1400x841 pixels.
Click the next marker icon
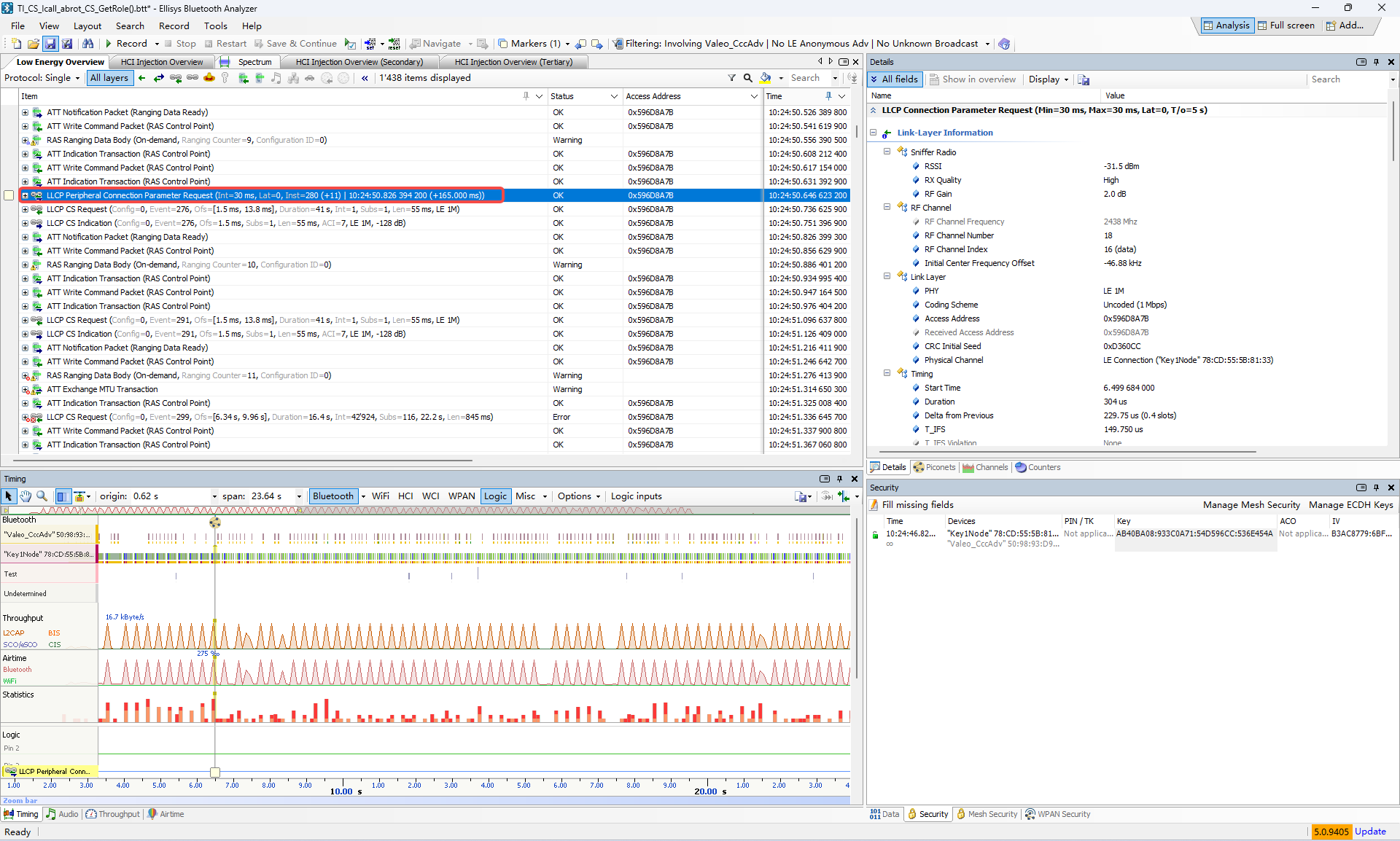[596, 44]
